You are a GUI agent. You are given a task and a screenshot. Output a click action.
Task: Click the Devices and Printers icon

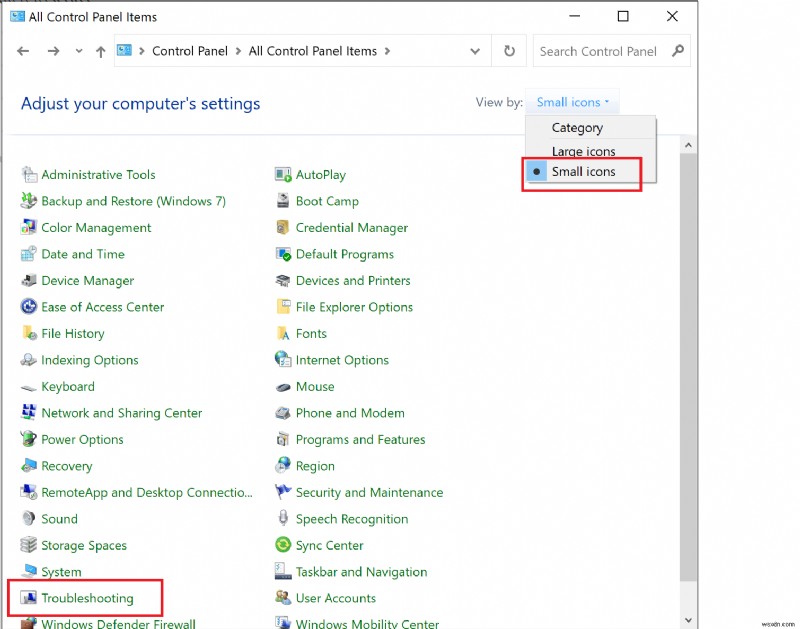coord(283,281)
